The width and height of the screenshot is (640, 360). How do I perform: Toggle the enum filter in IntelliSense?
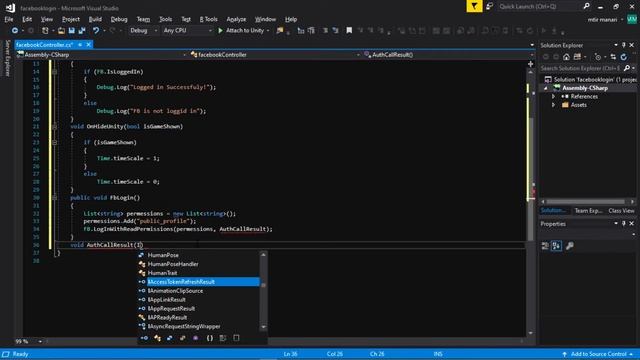182,338
